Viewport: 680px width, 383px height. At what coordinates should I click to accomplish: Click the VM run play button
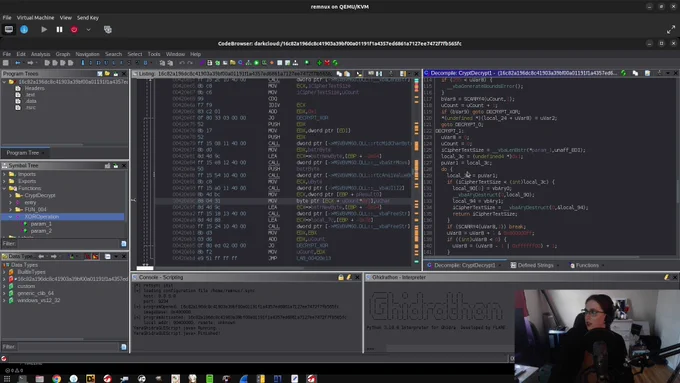pos(44,29)
